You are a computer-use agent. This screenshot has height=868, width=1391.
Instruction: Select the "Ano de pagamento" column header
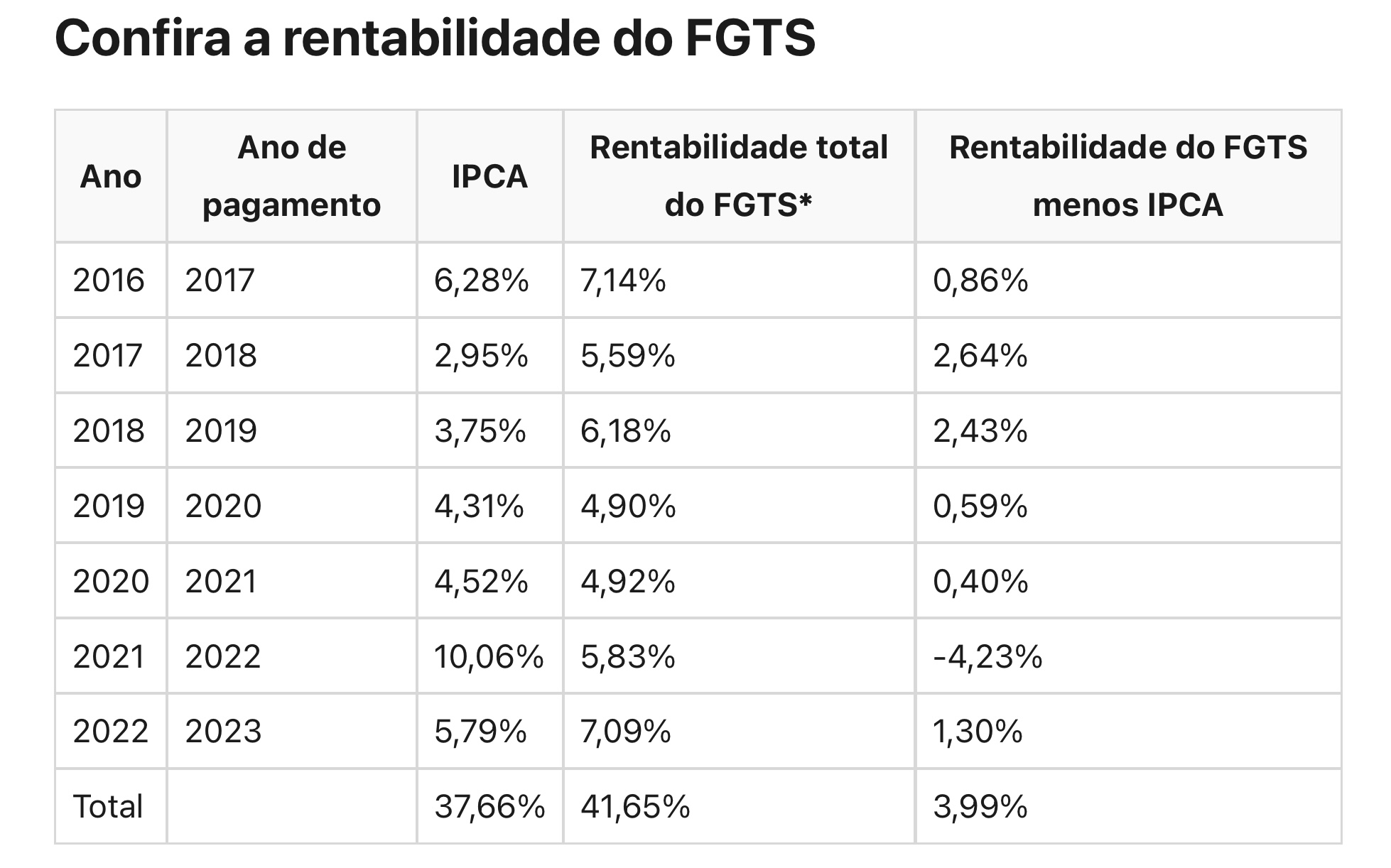(291, 176)
